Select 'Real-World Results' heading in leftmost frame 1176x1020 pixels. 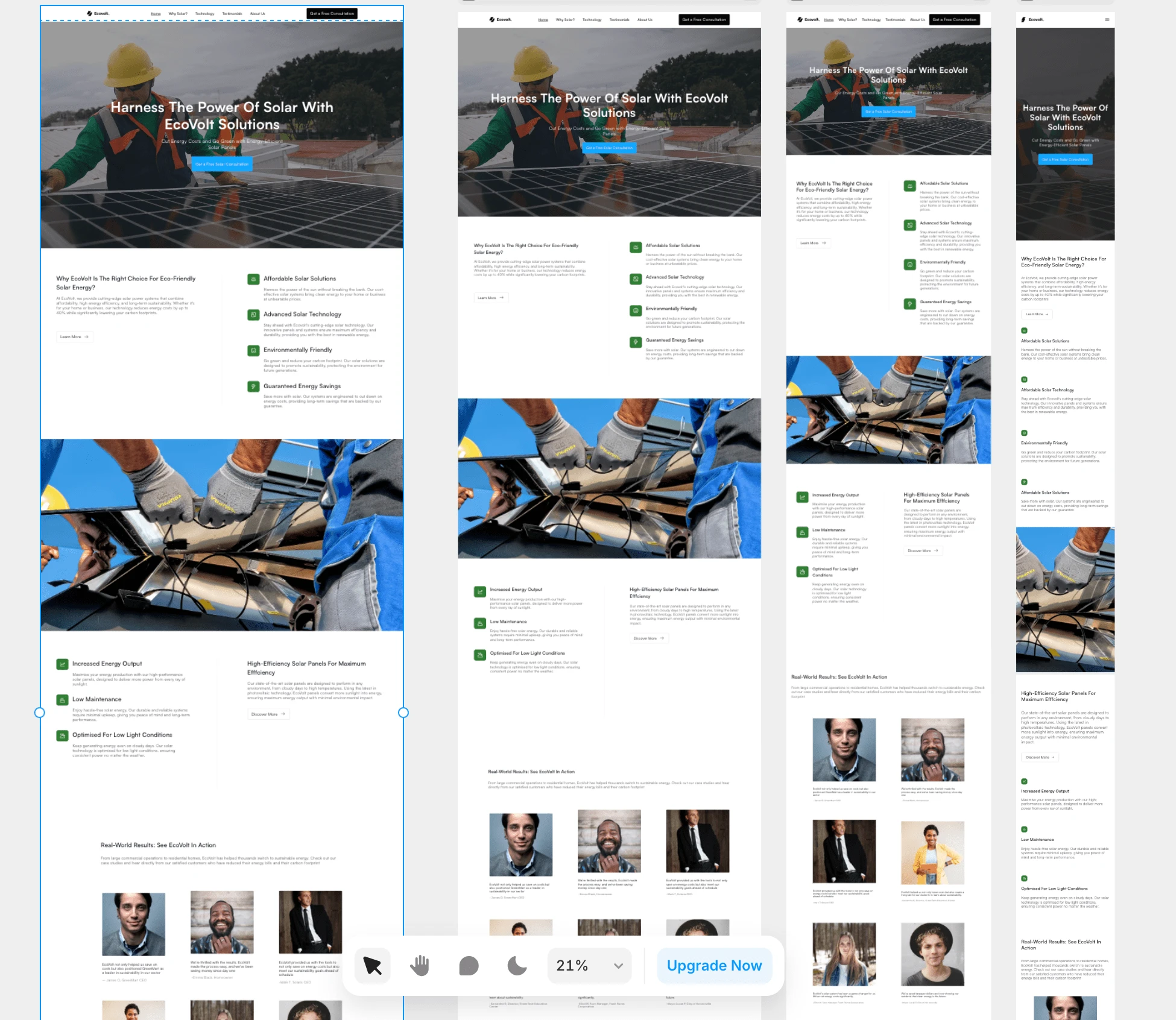pos(158,845)
